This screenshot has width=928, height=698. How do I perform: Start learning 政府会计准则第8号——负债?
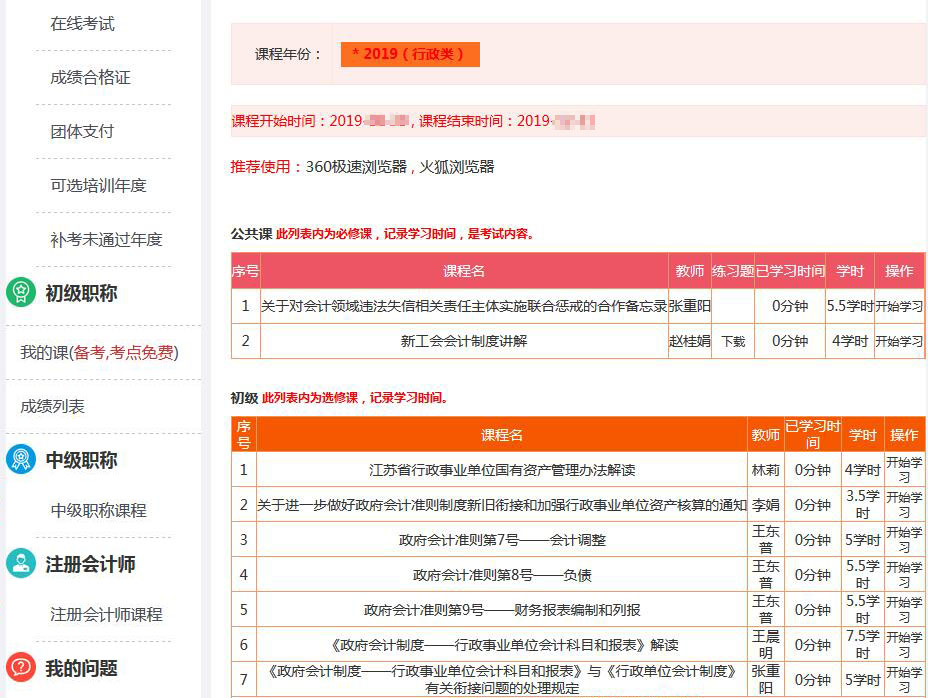904,575
